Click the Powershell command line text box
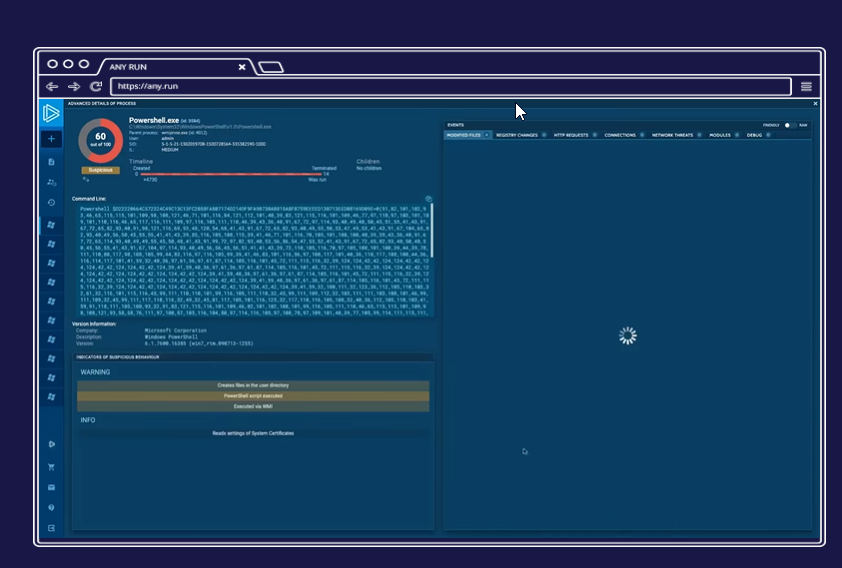 (x=253, y=261)
